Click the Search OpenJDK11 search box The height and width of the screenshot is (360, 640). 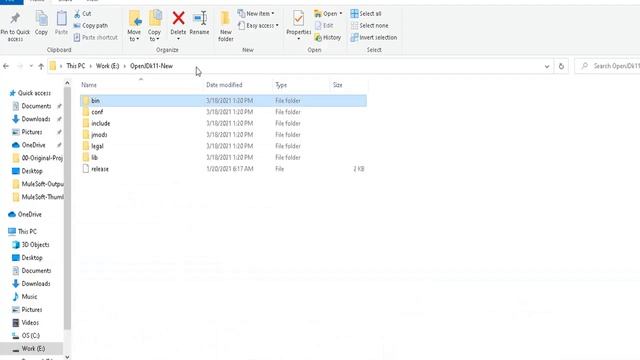tap(608, 66)
